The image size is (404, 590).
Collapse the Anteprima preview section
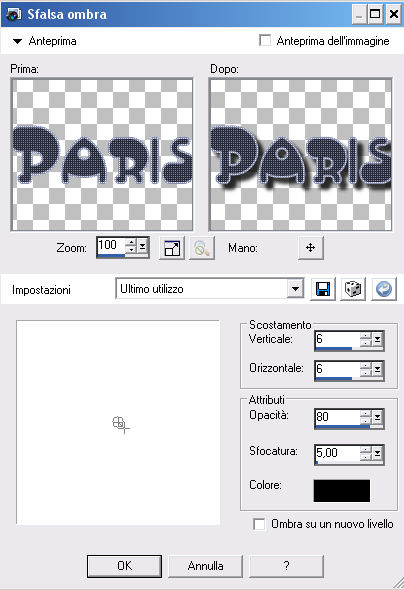pyautogui.click(x=17, y=41)
